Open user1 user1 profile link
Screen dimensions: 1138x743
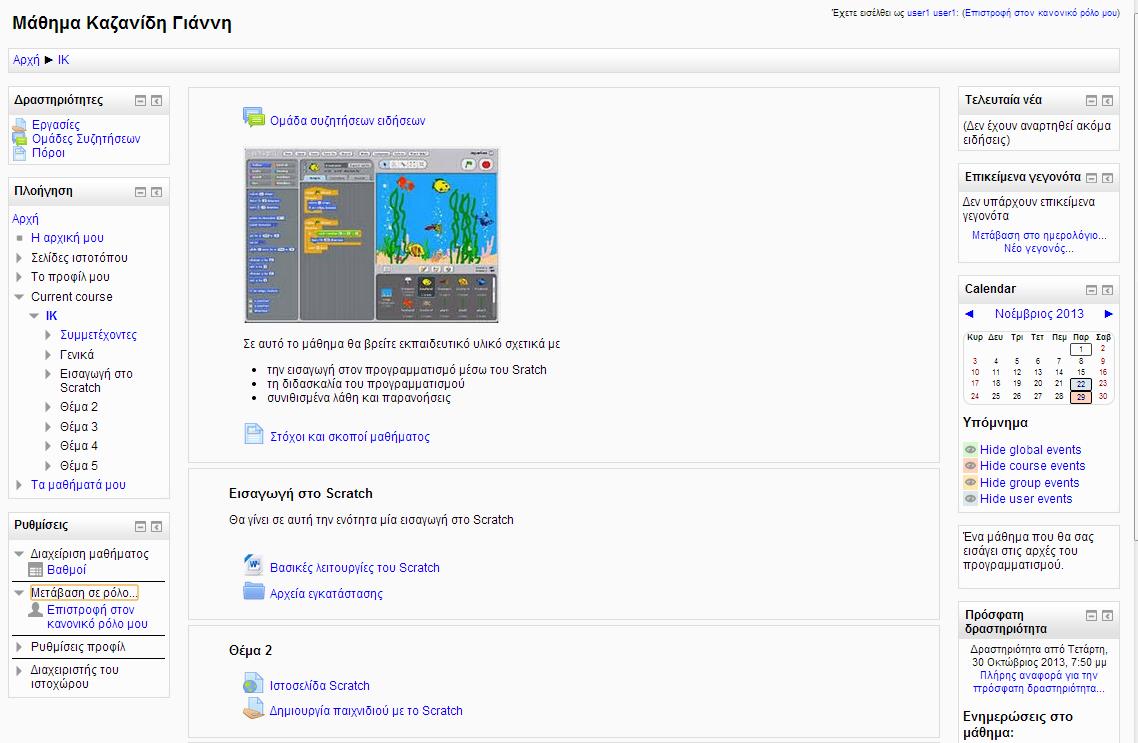(x=932, y=13)
